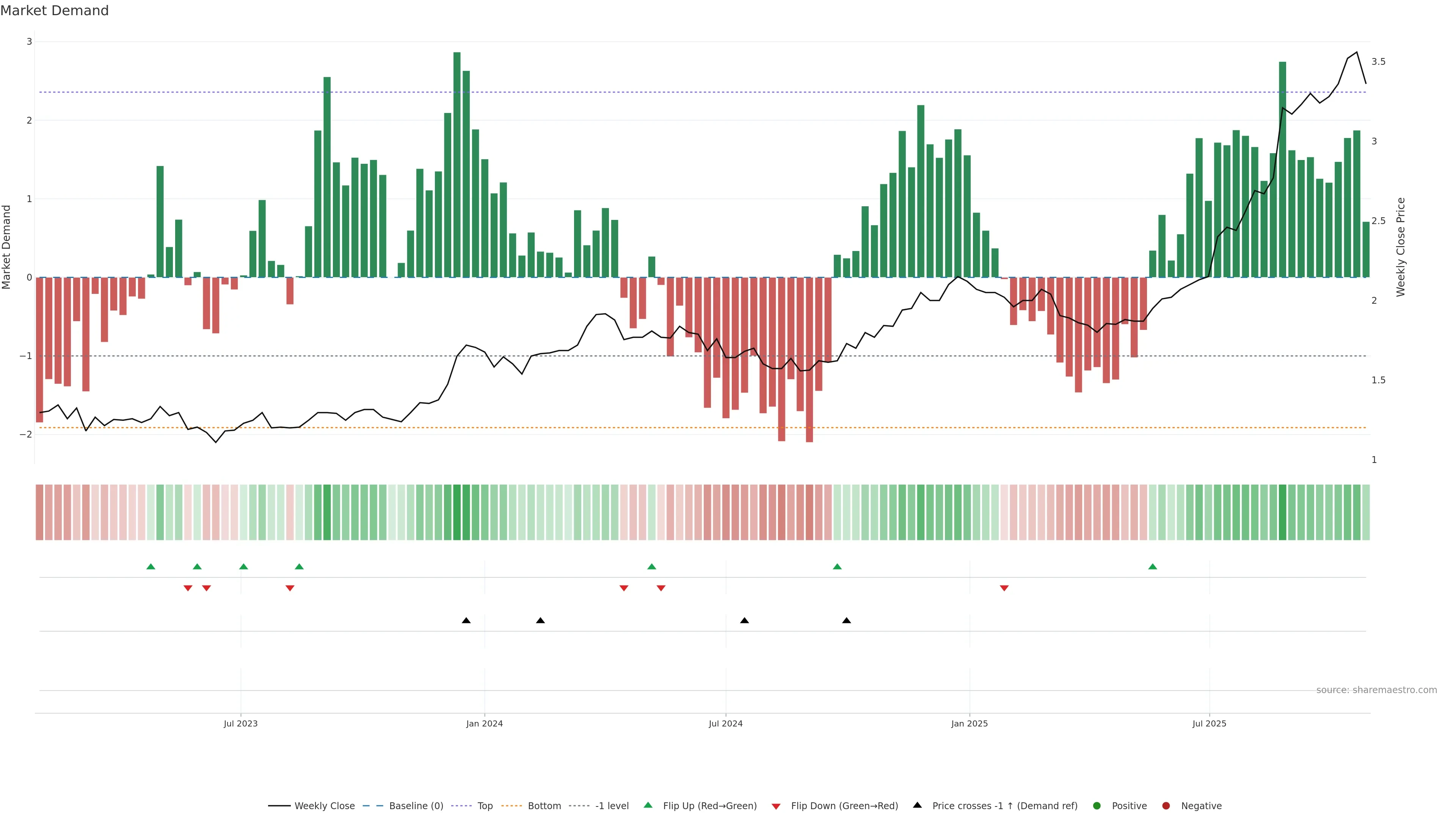Click the red flip-down marker after Jan 2025
Screen dimensions: 1456x819
(1004, 588)
